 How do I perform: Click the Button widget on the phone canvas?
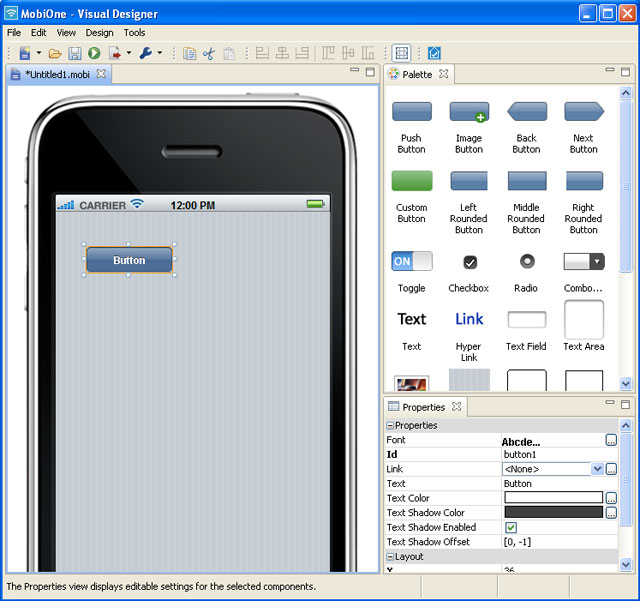tap(129, 260)
